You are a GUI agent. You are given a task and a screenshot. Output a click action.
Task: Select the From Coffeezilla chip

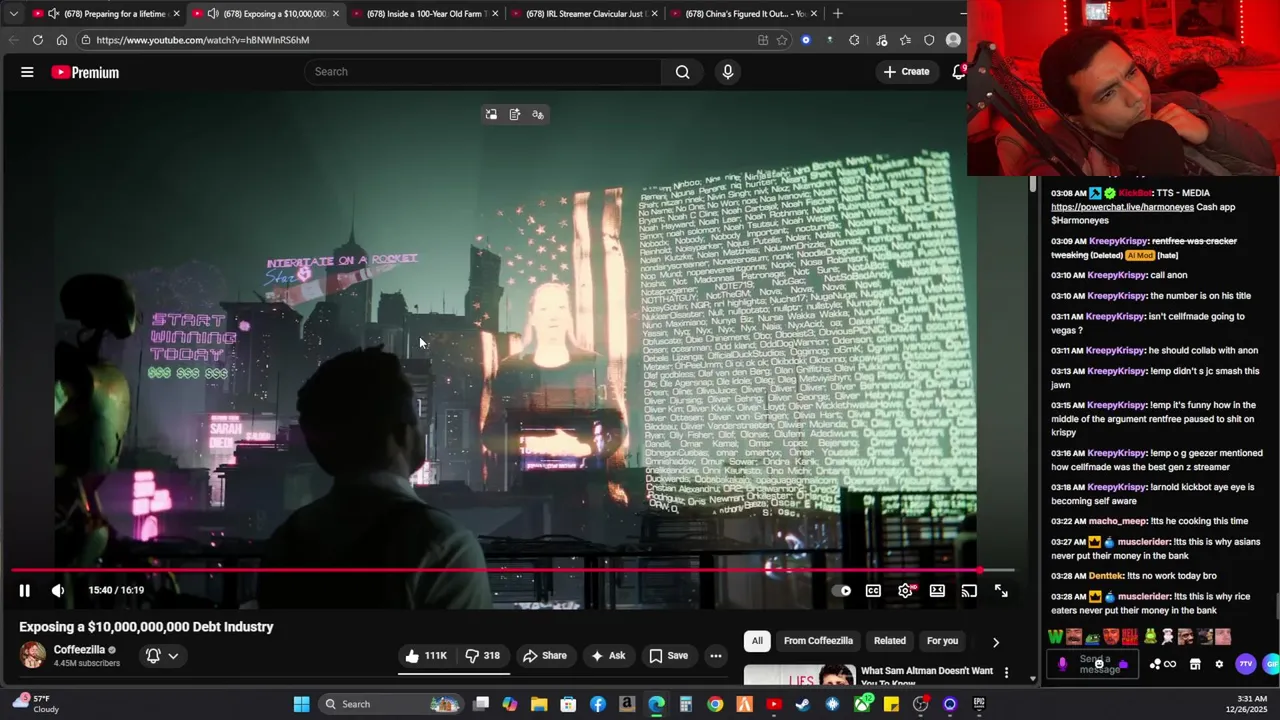(x=818, y=641)
